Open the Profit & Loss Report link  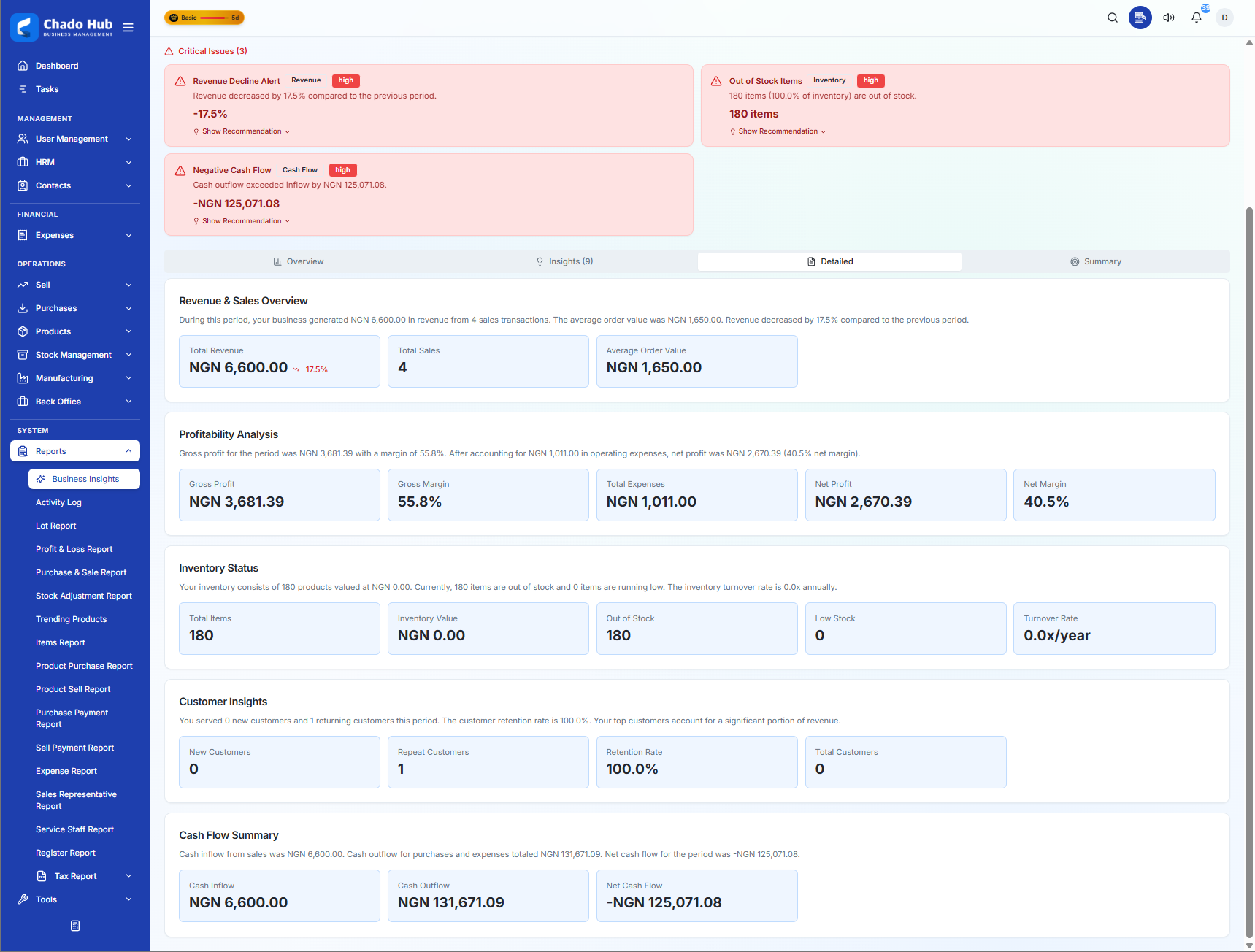[x=74, y=549]
